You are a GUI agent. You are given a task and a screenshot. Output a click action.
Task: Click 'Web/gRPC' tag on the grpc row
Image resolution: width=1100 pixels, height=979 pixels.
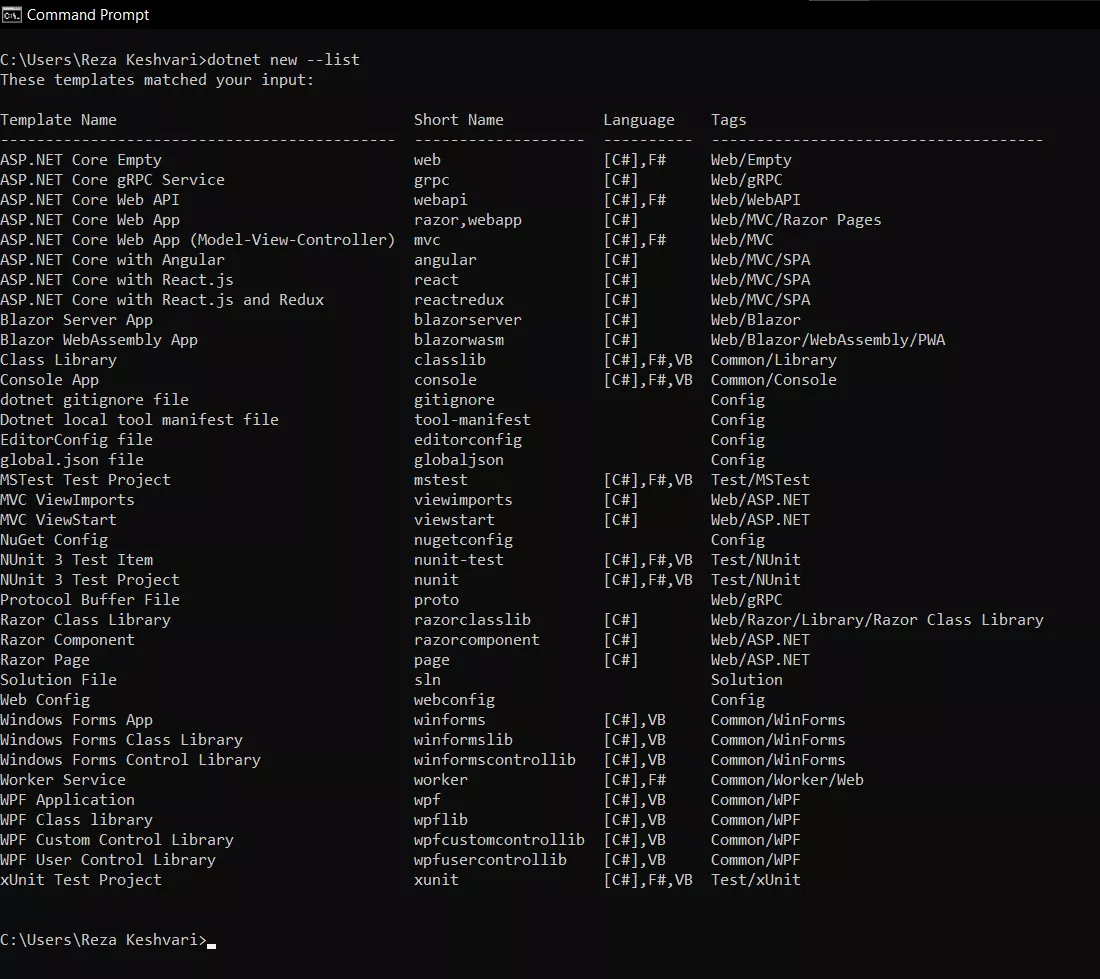coord(746,180)
